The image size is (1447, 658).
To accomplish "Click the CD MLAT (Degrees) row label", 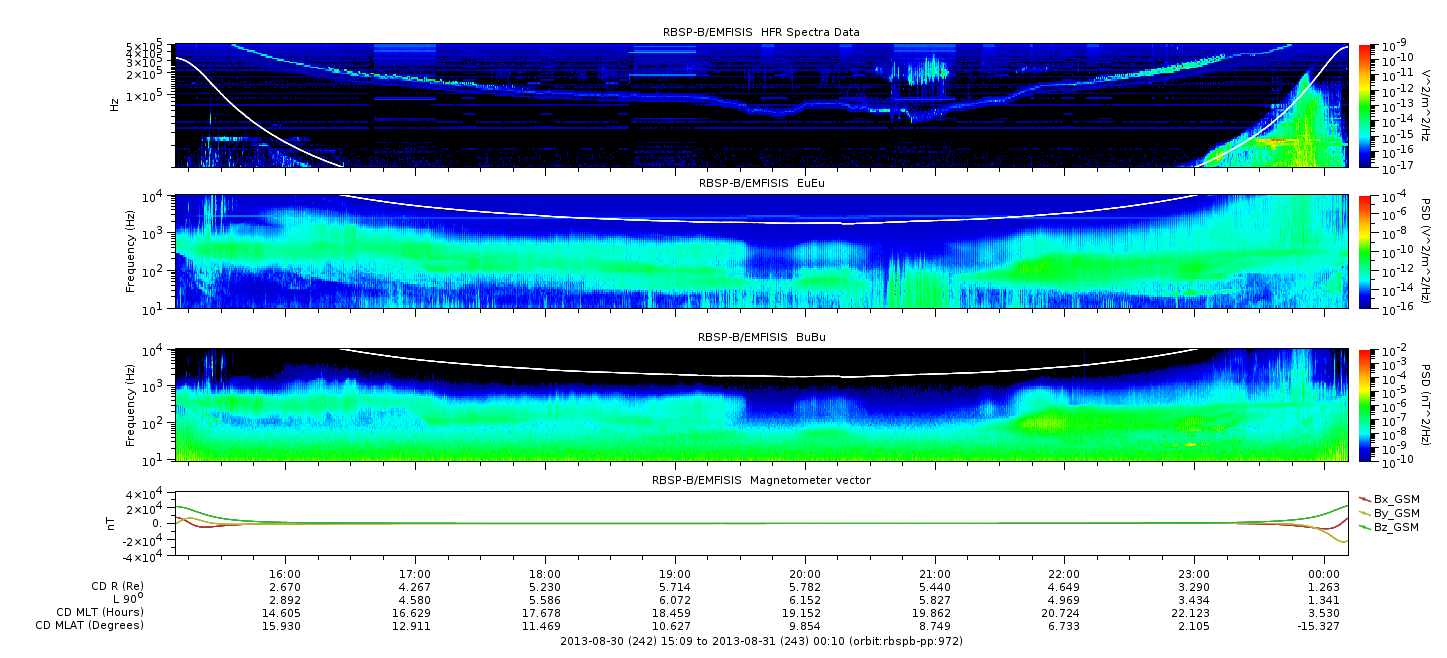I will pos(92,625).
